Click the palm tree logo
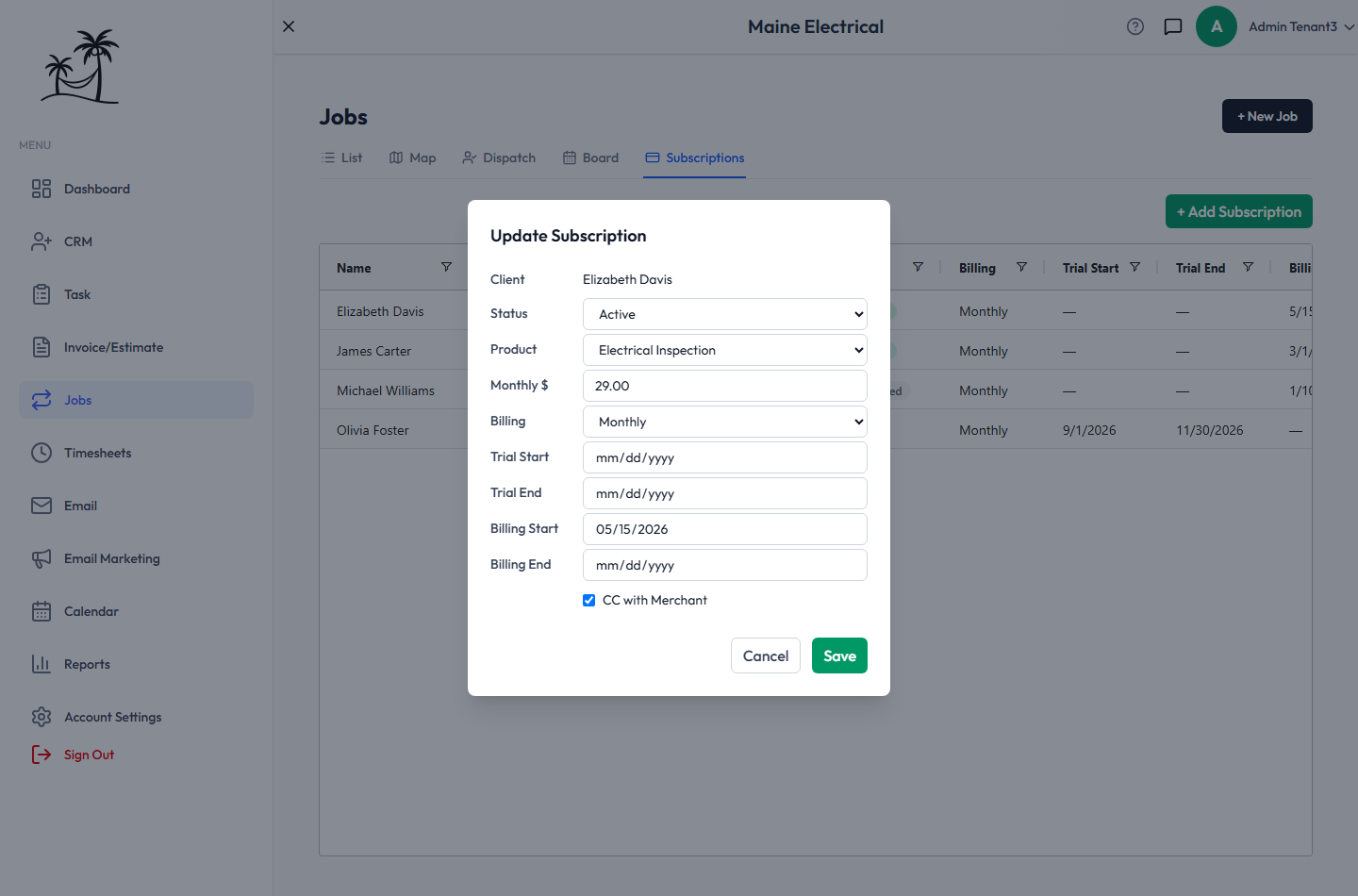 [x=80, y=66]
